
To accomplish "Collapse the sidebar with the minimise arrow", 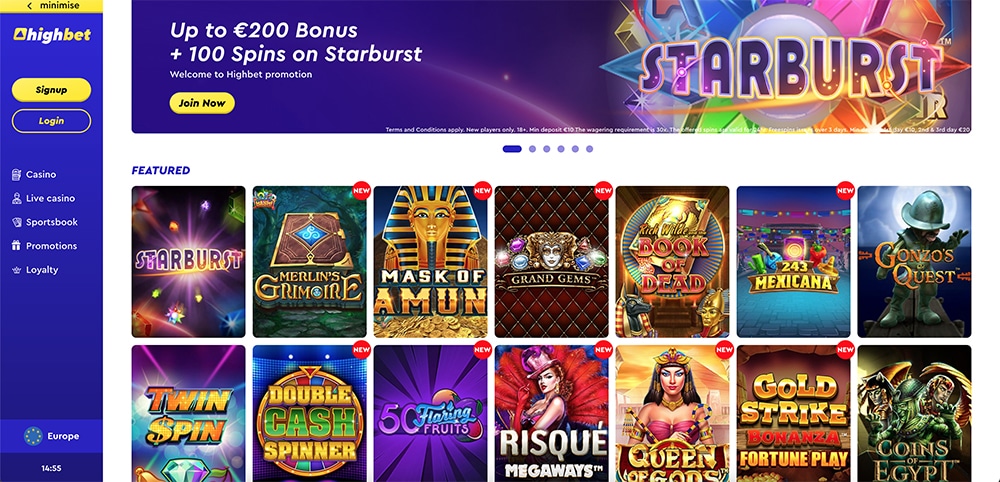I will coord(30,6).
